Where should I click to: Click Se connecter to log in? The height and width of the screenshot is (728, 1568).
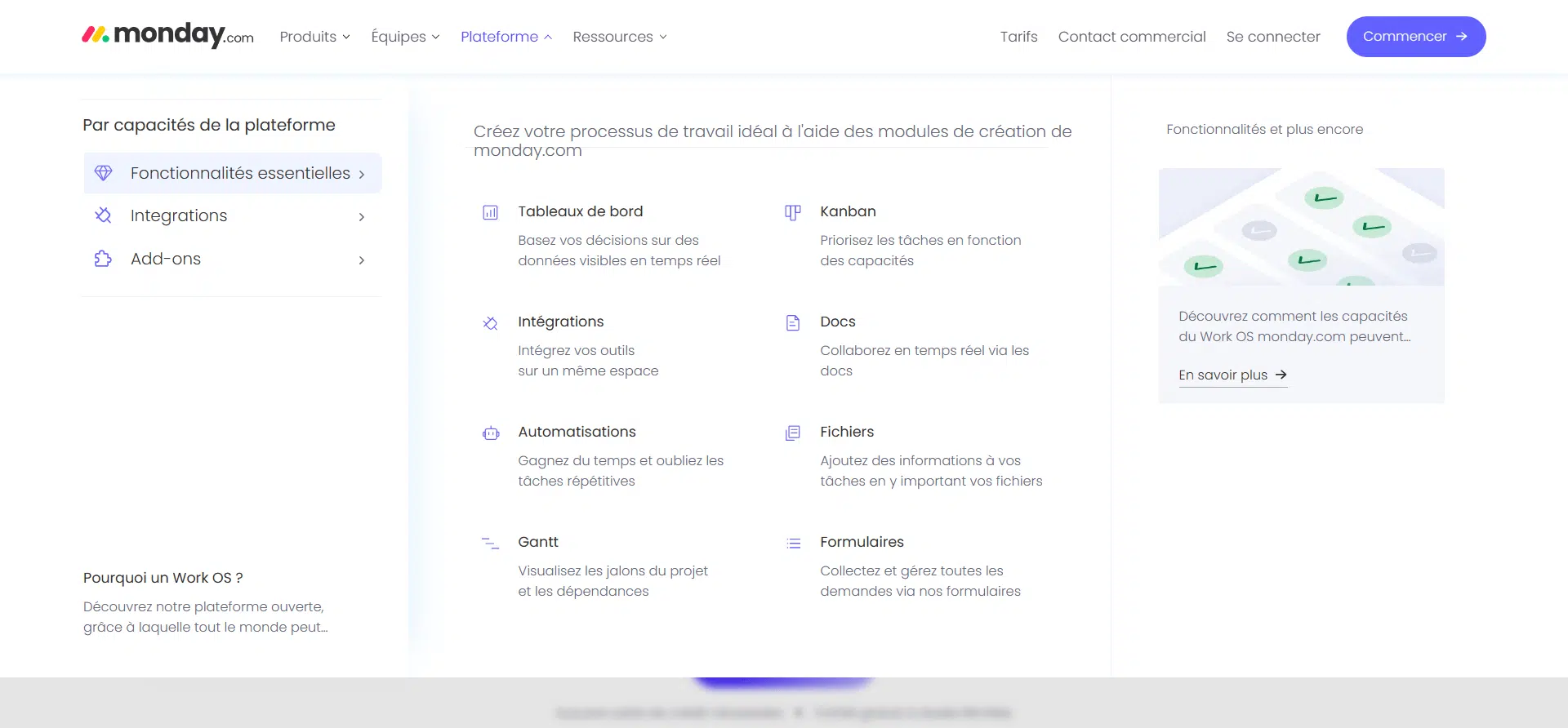tap(1272, 37)
